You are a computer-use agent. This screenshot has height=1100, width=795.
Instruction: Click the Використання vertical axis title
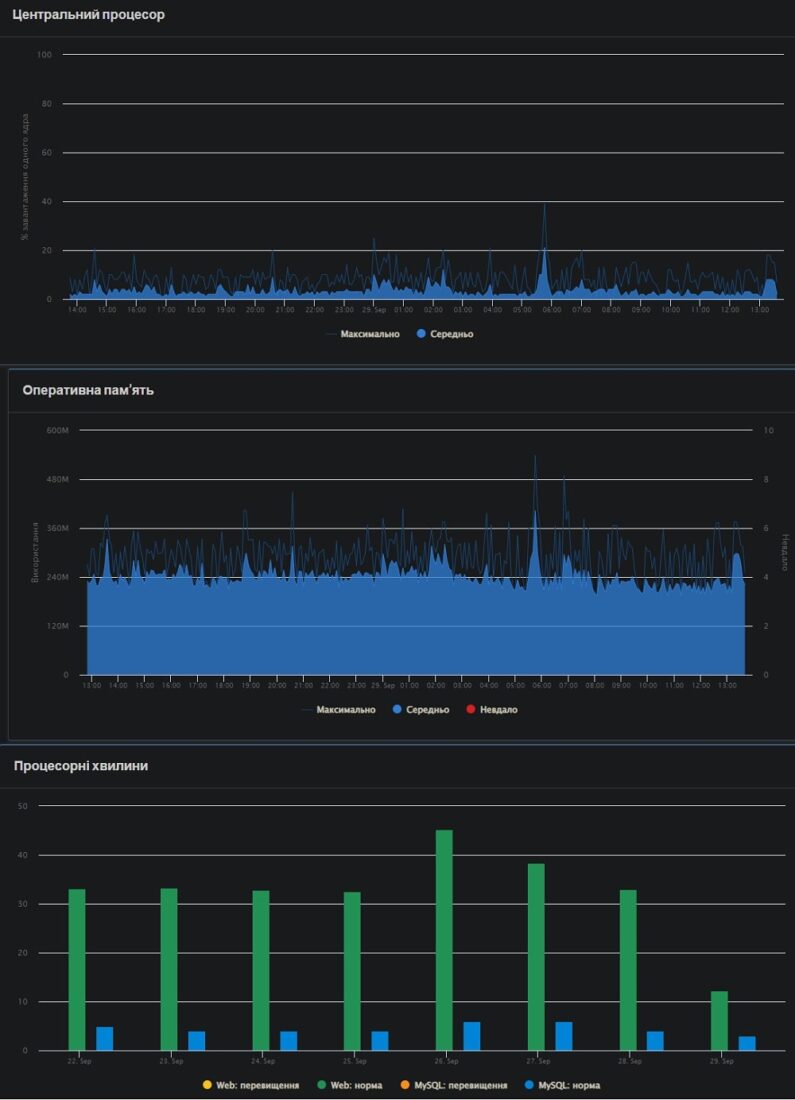(34, 552)
